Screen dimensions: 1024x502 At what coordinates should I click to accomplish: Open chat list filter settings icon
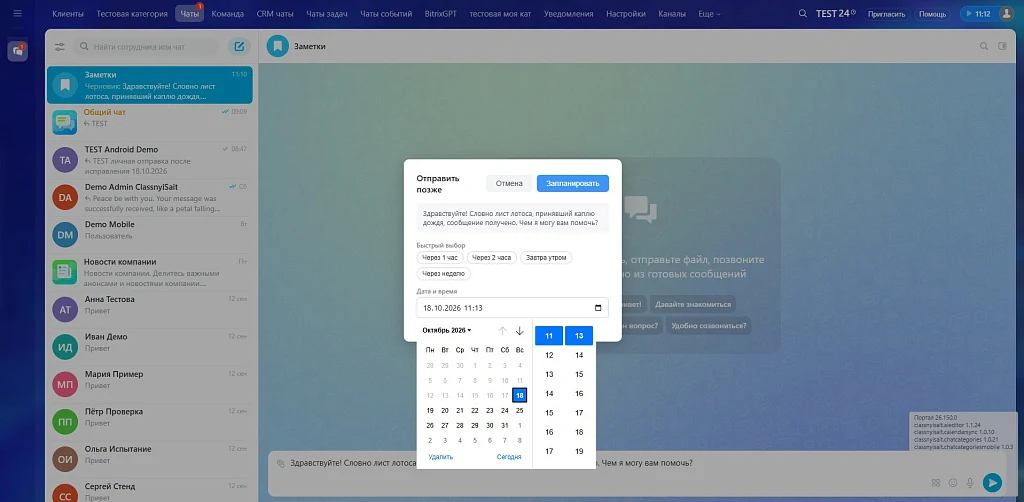coord(60,47)
